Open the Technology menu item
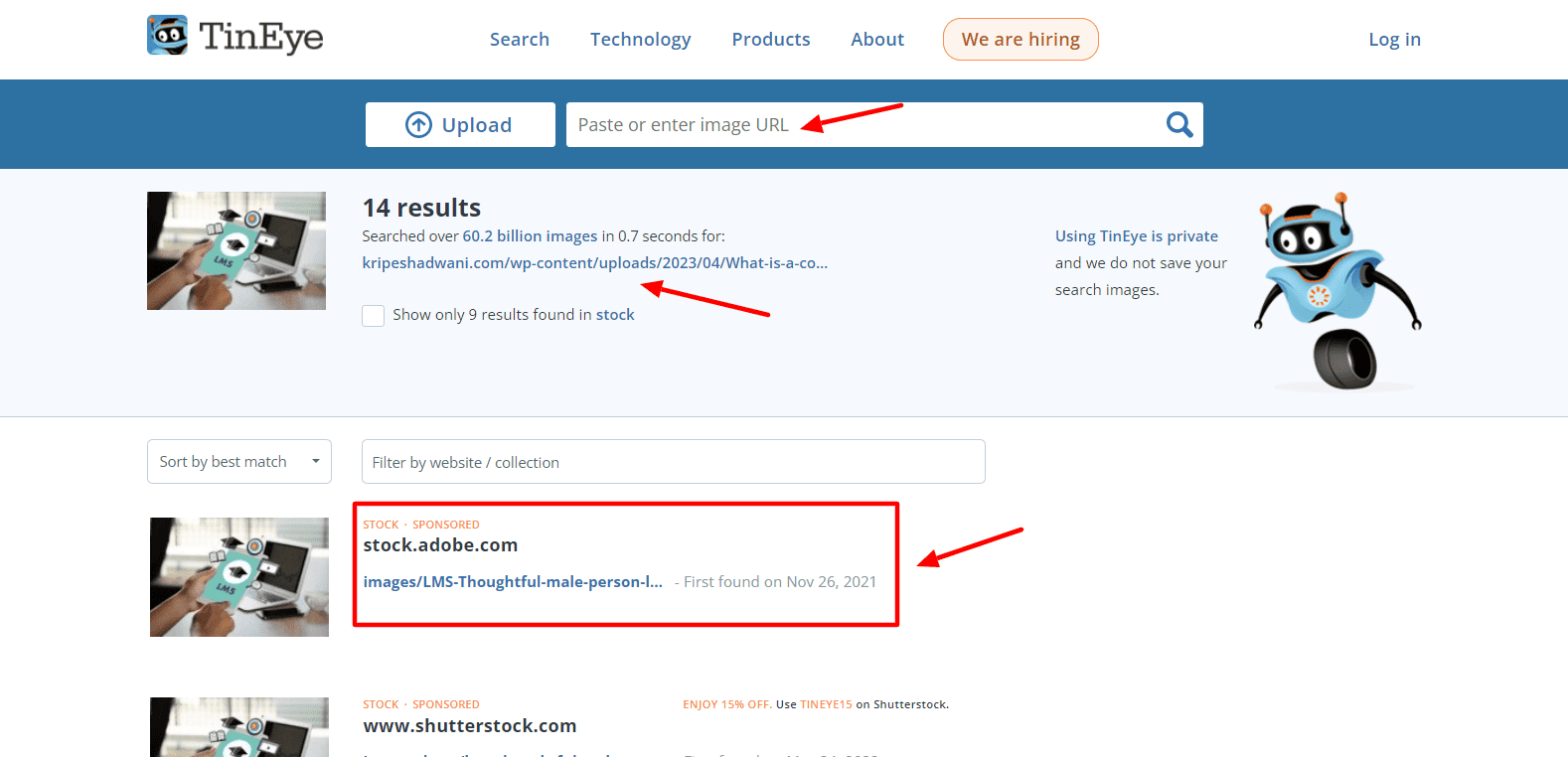The image size is (1568, 757). click(x=641, y=40)
